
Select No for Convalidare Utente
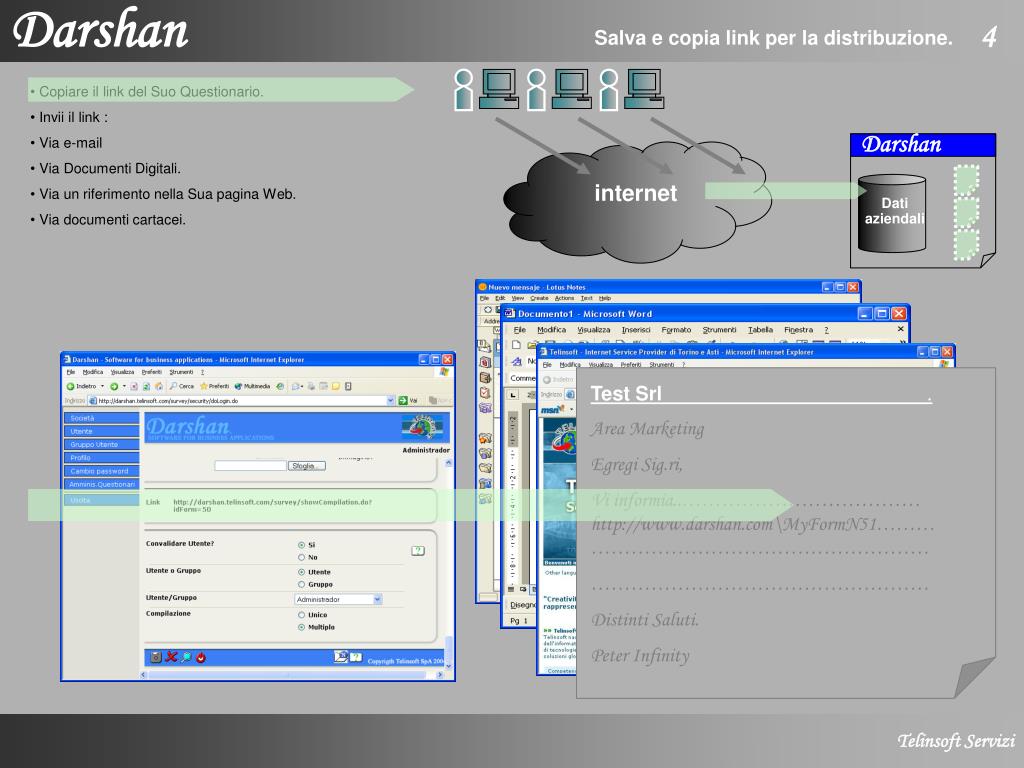[301, 557]
